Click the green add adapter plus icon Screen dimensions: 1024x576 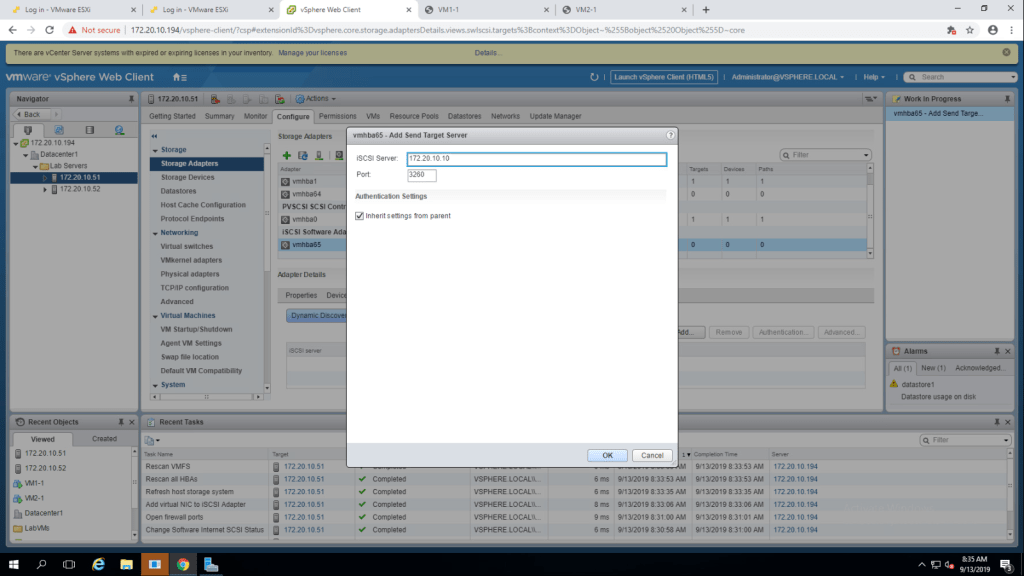point(287,155)
